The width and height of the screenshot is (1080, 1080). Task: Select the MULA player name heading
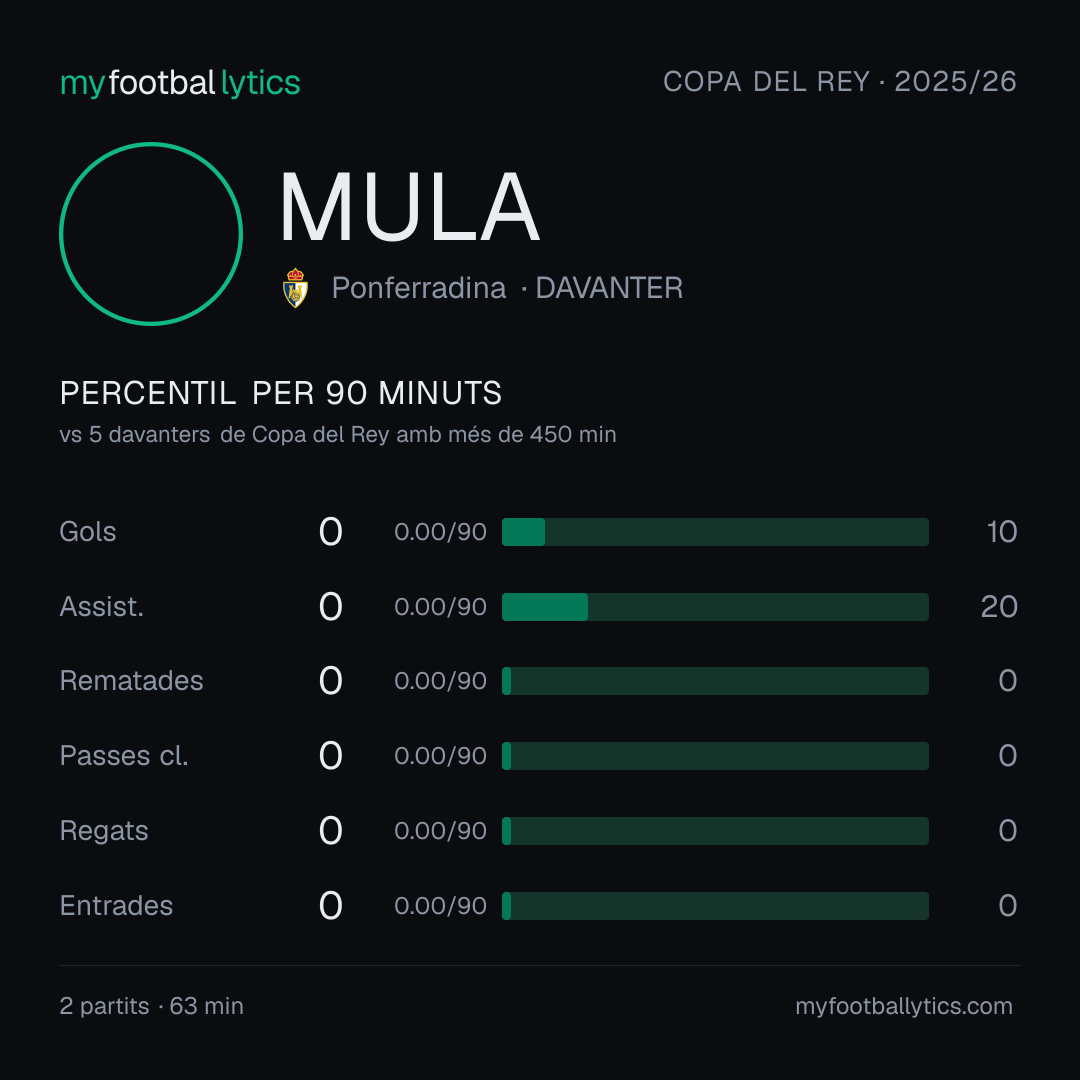[x=409, y=207]
